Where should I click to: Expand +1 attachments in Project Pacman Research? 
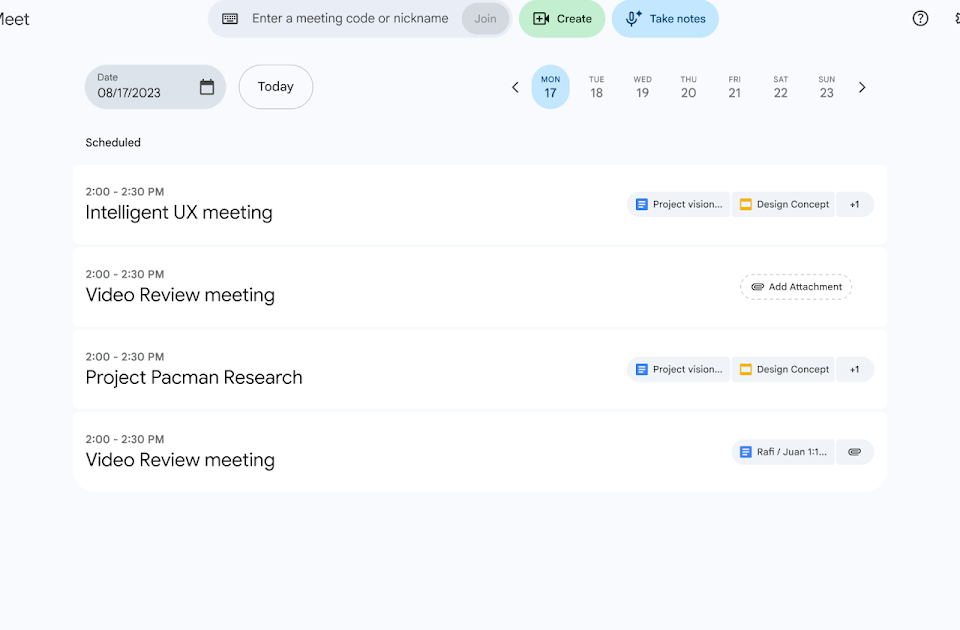855,369
